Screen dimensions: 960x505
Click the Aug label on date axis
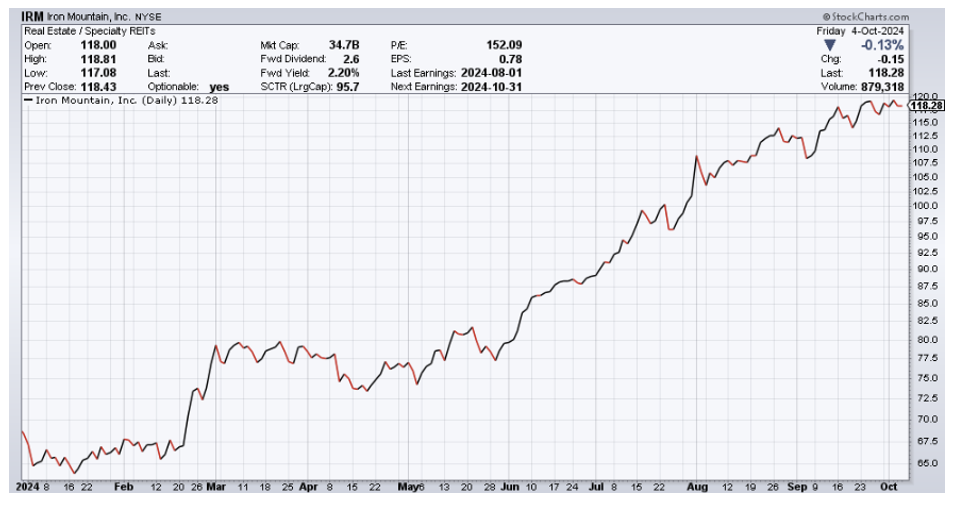click(697, 487)
